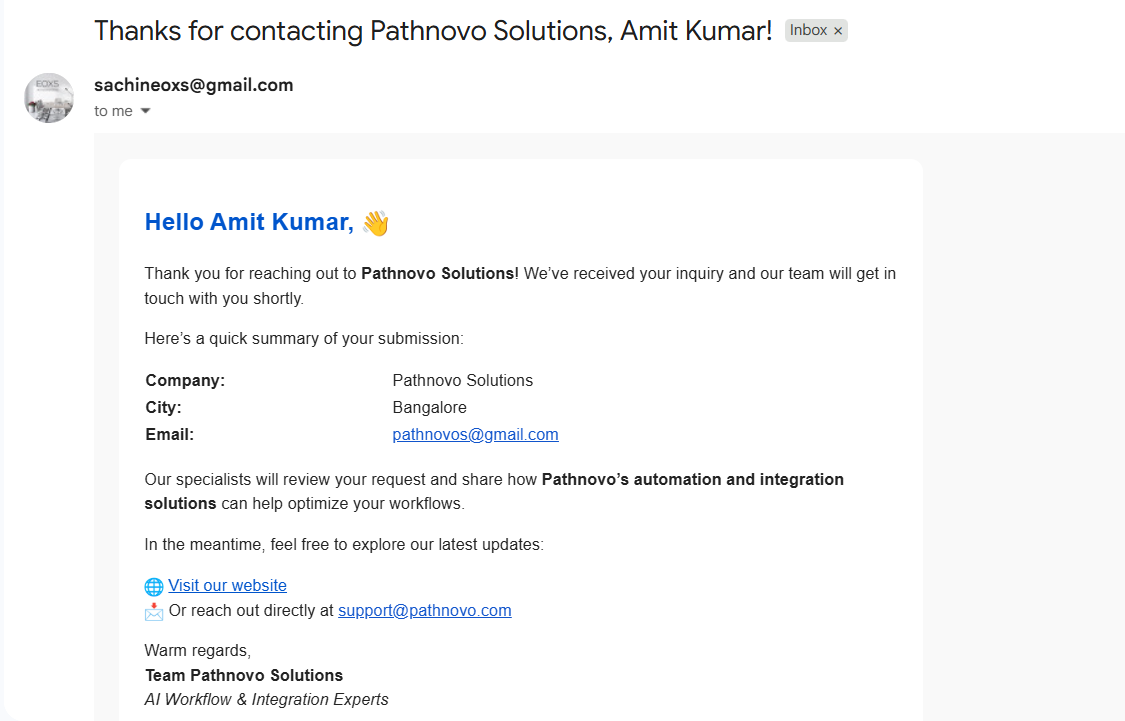The height and width of the screenshot is (721, 1125).
Task: Click the "to me" recipient text
Action: point(113,111)
